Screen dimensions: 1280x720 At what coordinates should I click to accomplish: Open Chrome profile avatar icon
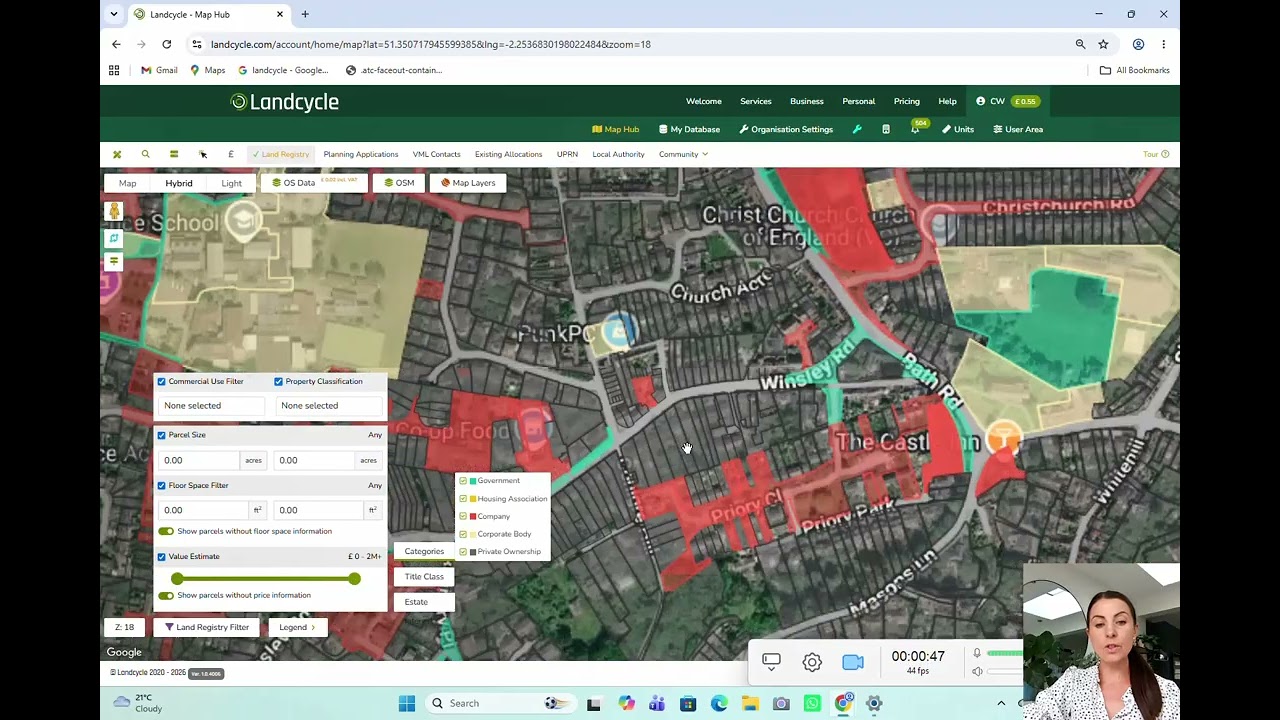tap(1138, 44)
